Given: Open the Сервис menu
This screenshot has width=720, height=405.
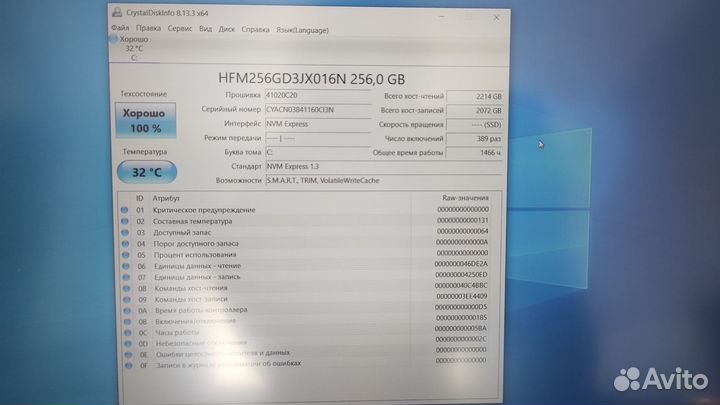Looking at the screenshot, I should (180, 28).
